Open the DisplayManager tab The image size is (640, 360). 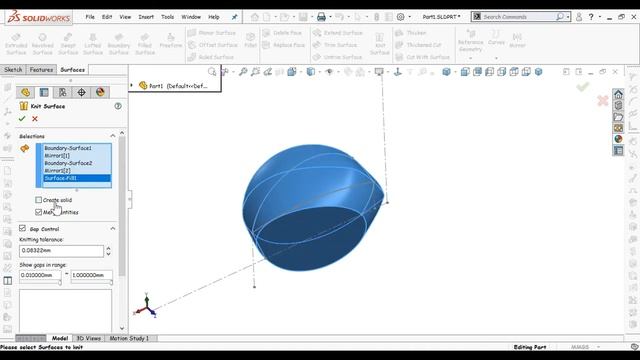tap(100, 92)
